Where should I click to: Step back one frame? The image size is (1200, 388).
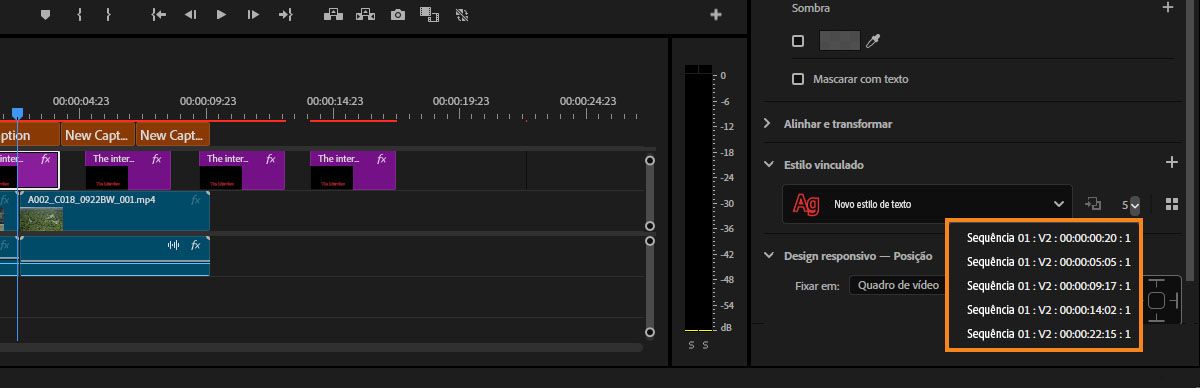click(190, 15)
